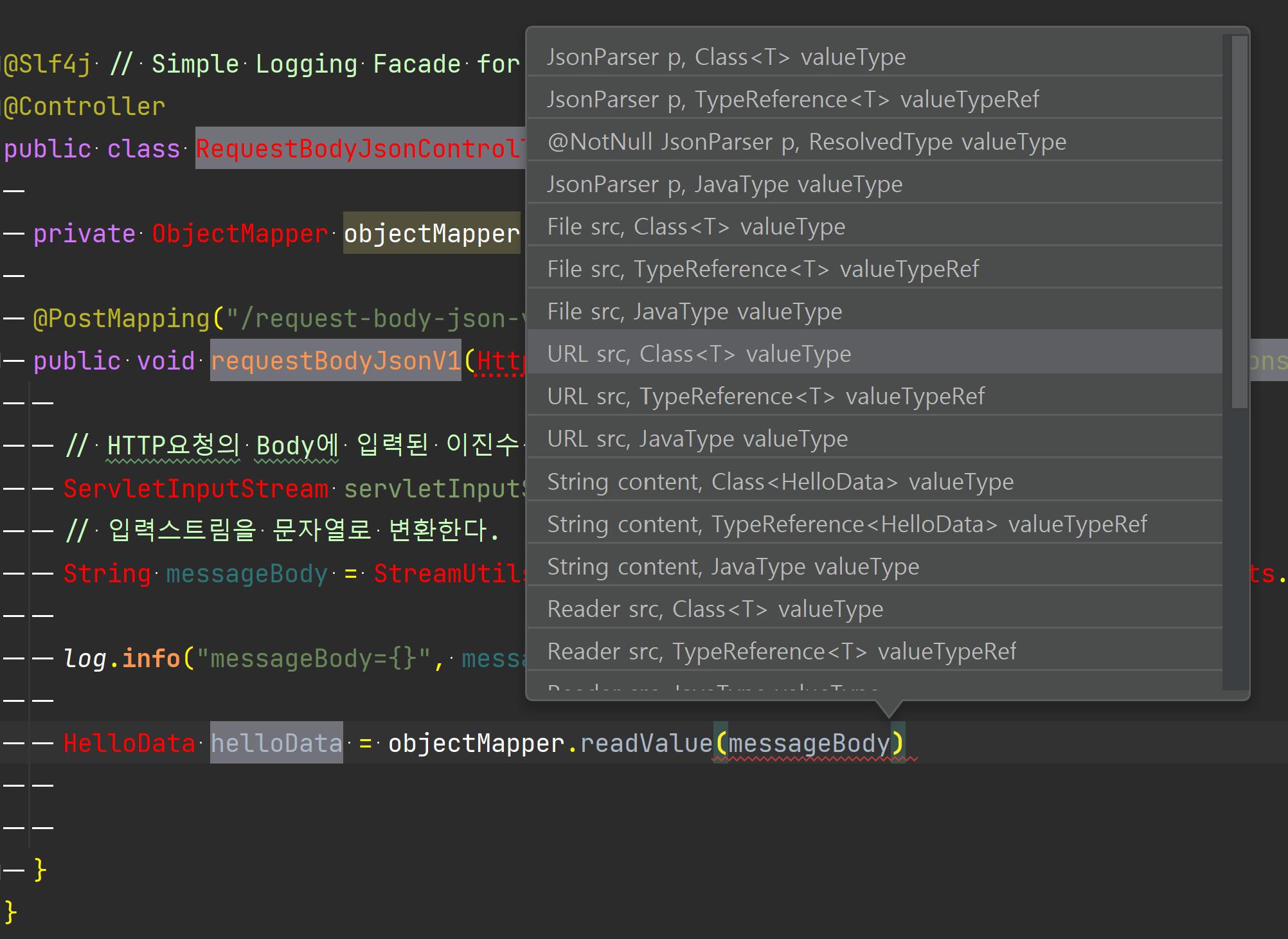Select 'String content, TypeReference<HelloData> valueTypeRef' overload
Viewport: 1288px width, 939px height.
point(874,524)
